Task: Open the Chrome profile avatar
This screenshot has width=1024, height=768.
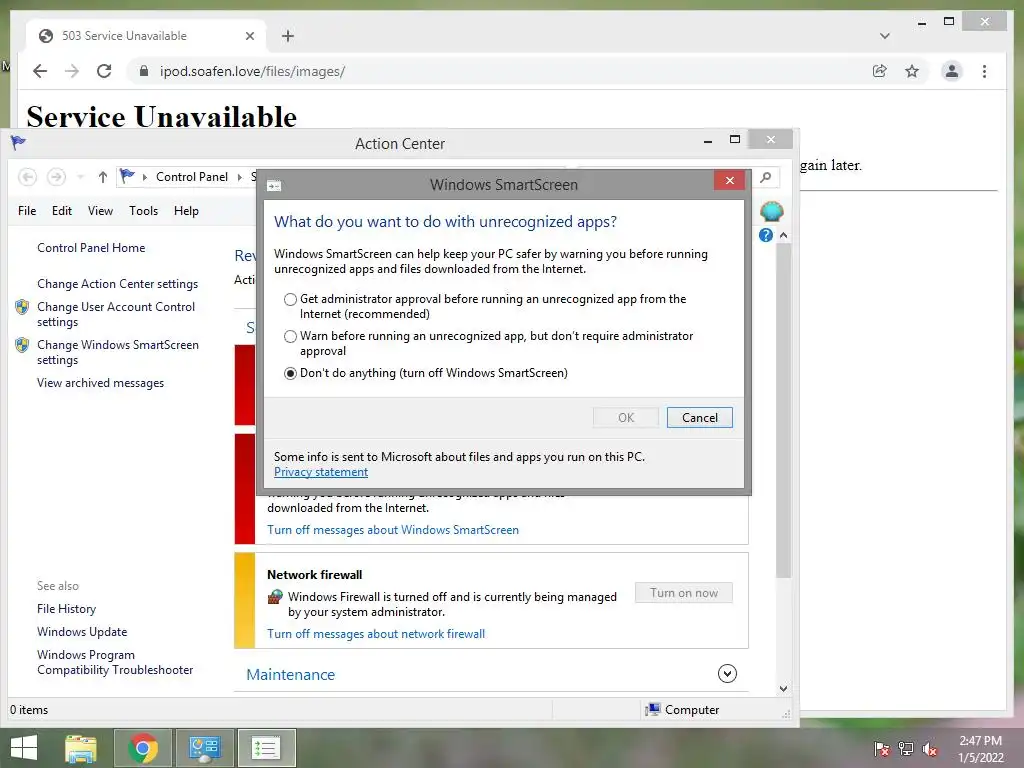Action: point(952,71)
